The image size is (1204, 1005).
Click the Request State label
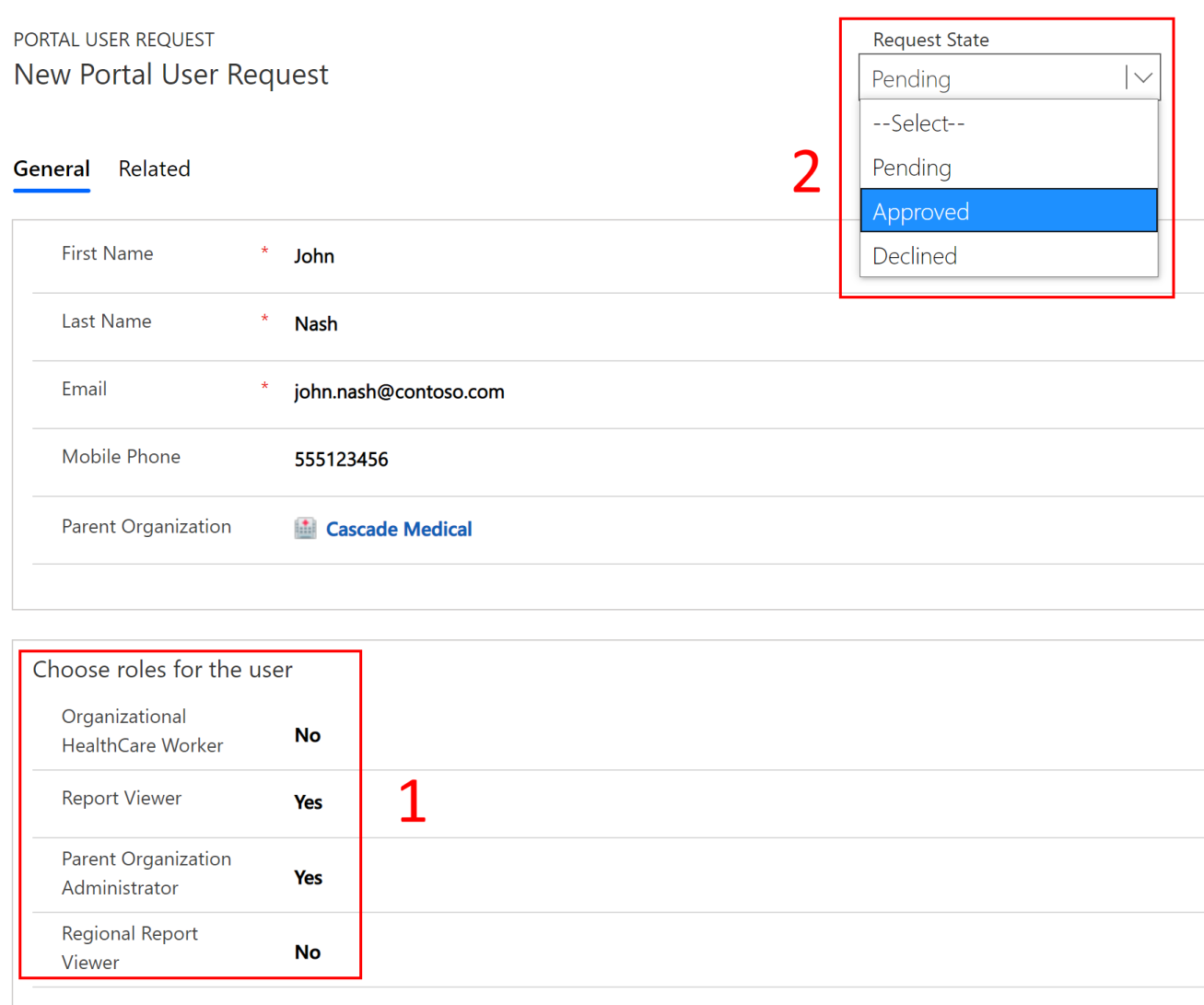[x=931, y=40]
